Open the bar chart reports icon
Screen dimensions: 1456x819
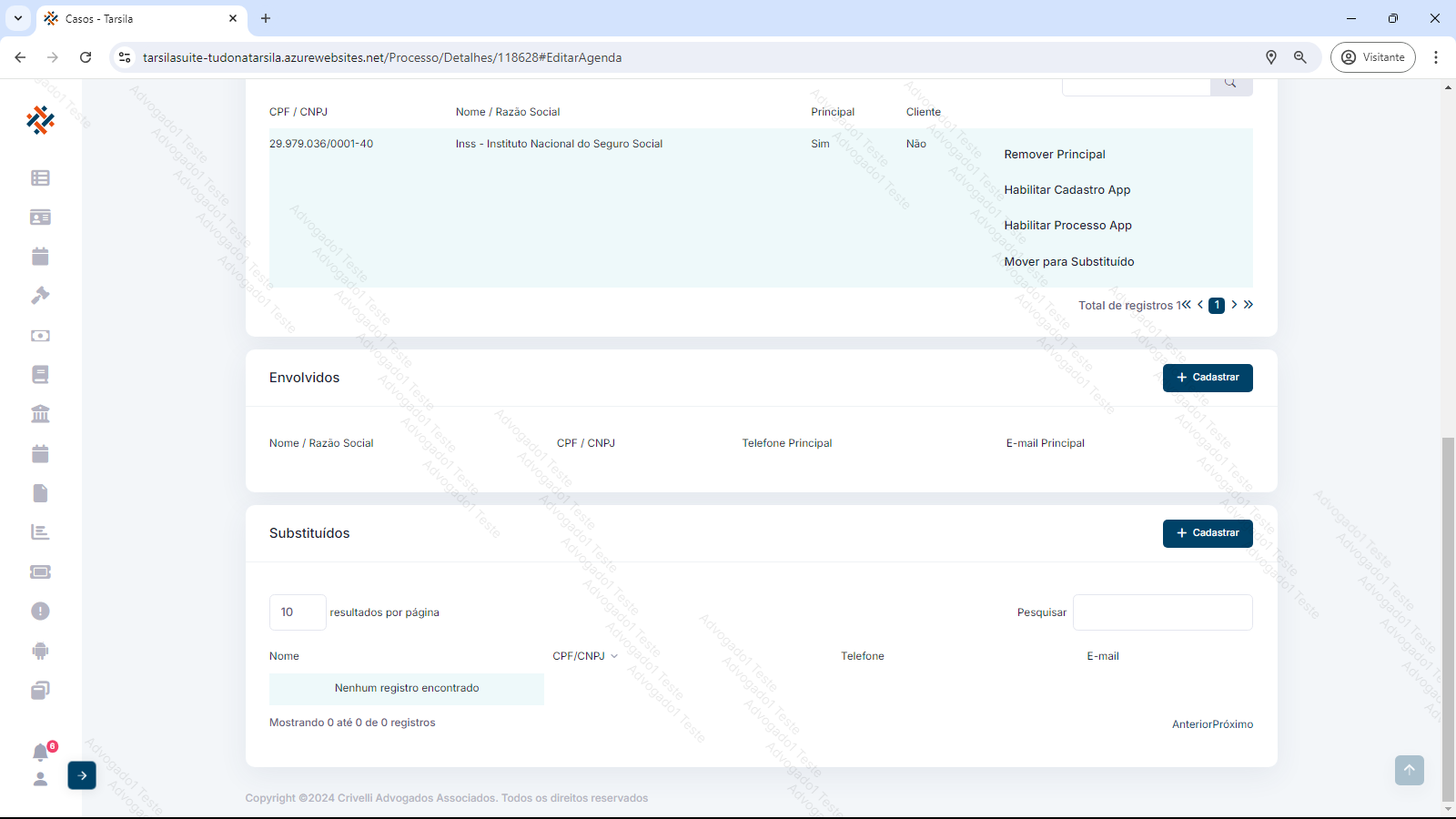tap(40, 532)
